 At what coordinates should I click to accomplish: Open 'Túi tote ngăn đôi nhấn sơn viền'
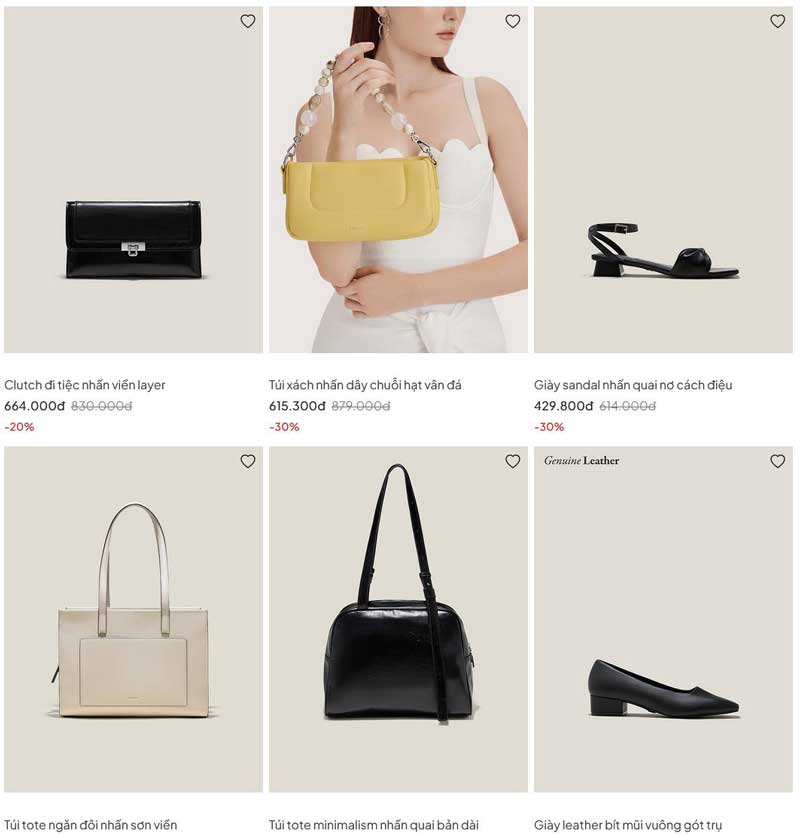[91, 825]
